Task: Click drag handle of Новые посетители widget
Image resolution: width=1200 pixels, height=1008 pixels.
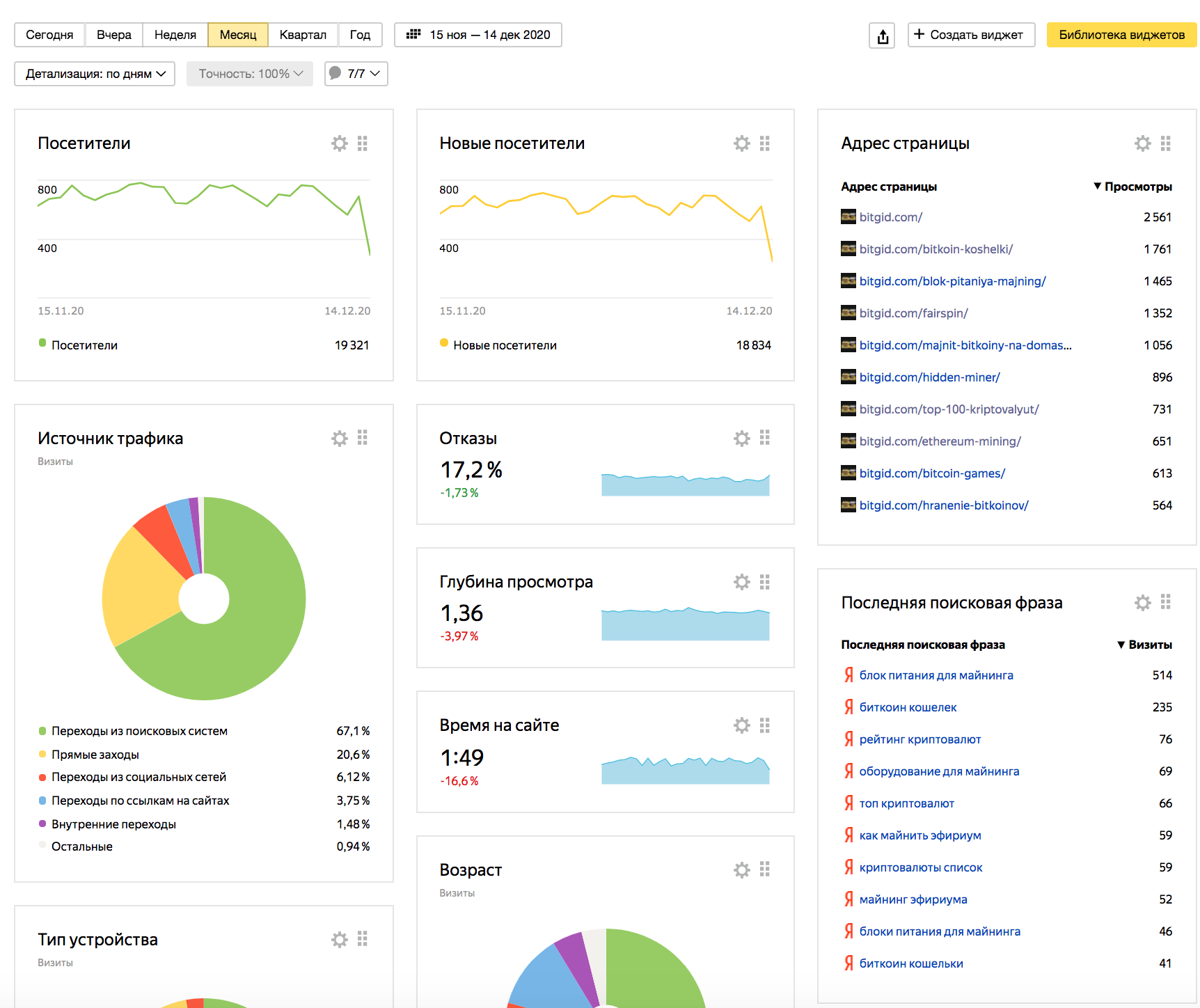Action: click(764, 143)
